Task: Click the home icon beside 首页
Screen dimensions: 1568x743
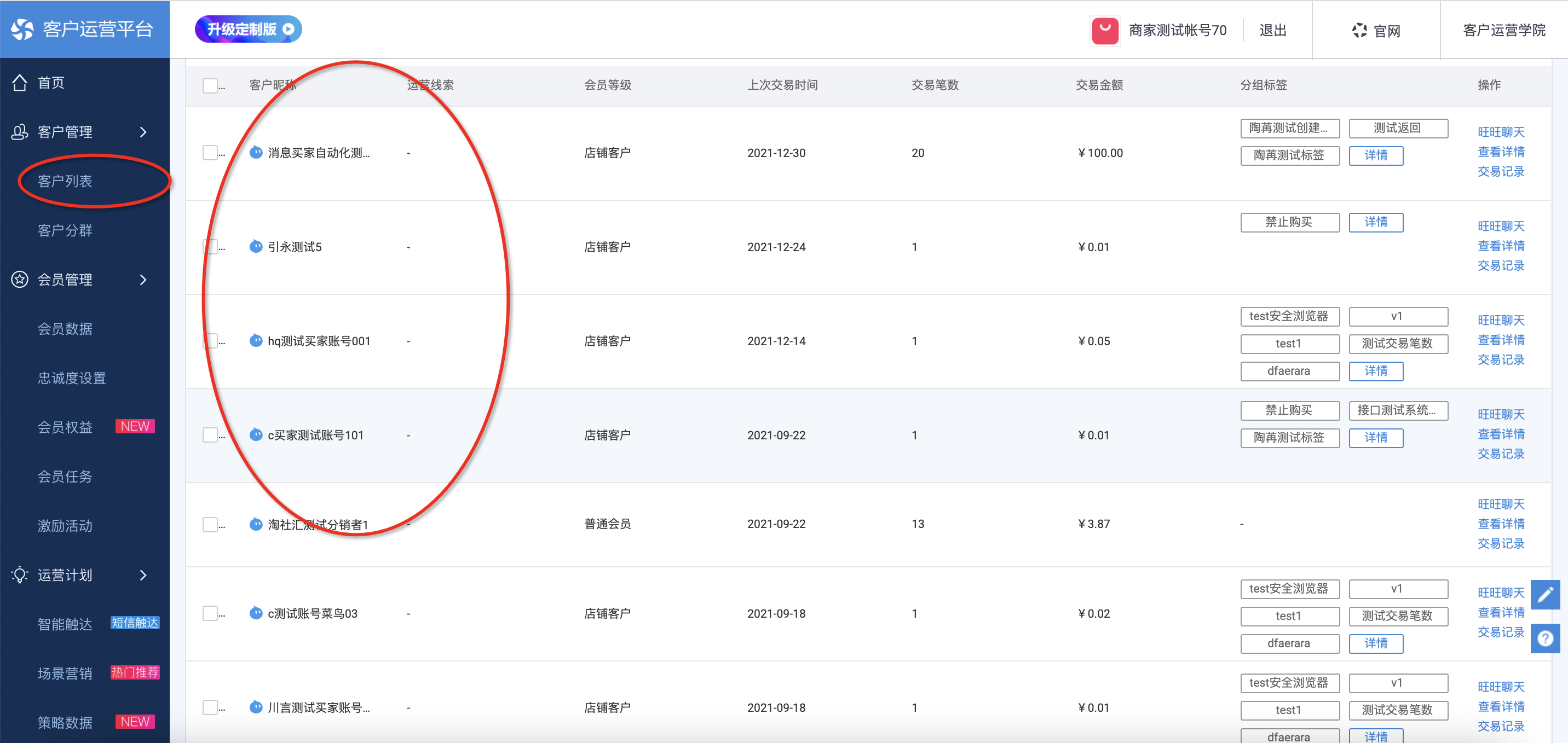Action: [20, 83]
